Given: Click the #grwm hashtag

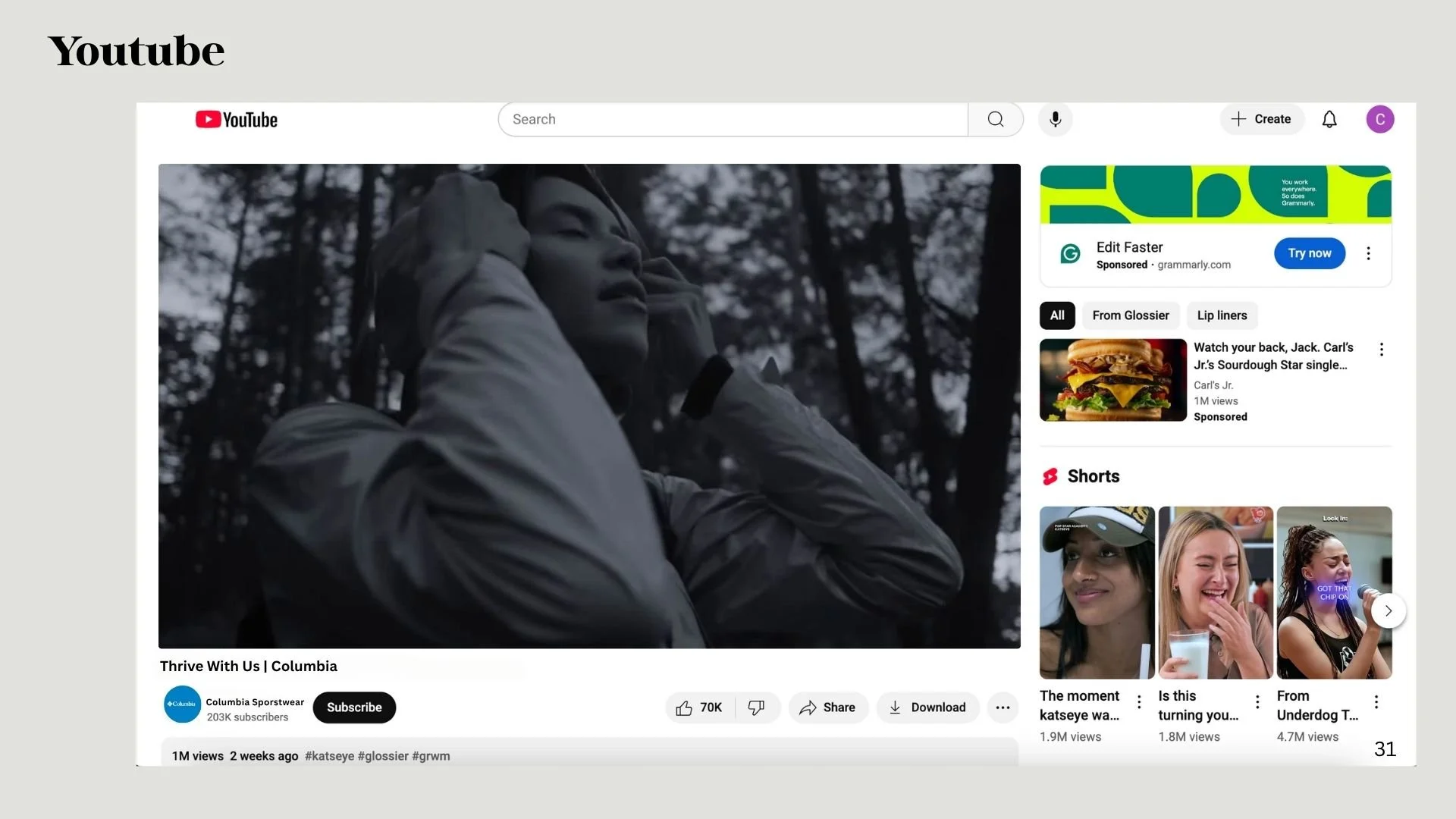Looking at the screenshot, I should [x=431, y=756].
